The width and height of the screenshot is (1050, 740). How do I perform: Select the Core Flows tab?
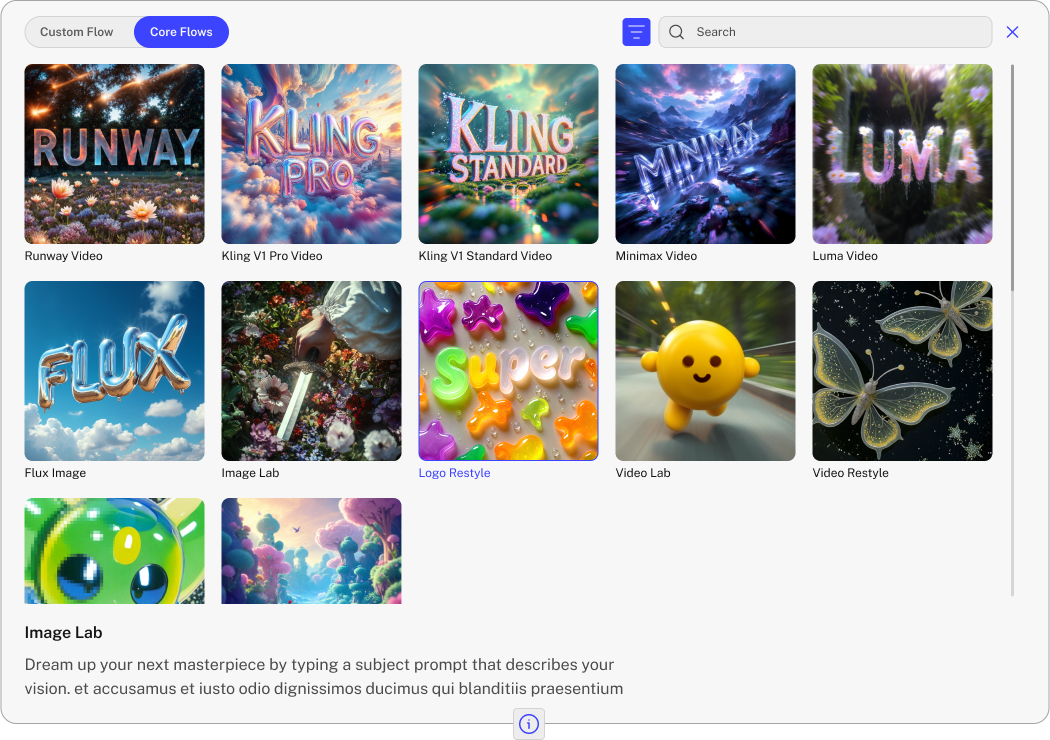coord(181,32)
